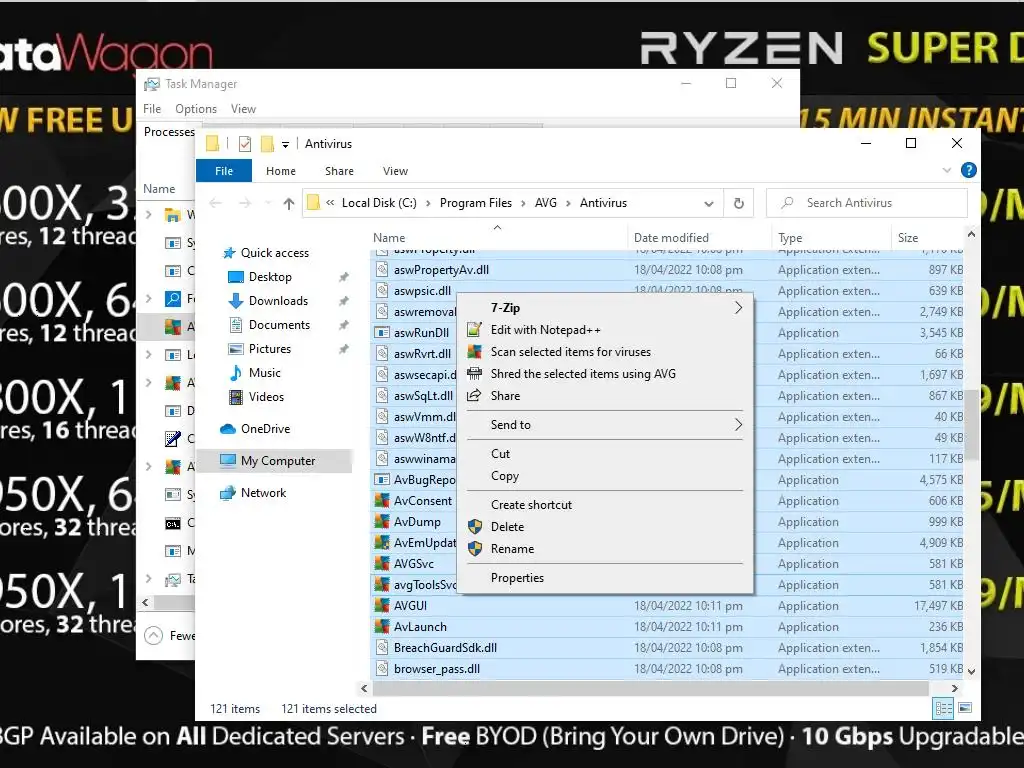Click the Forward navigation arrow
This screenshot has height=768, width=1024.
[x=246, y=204]
